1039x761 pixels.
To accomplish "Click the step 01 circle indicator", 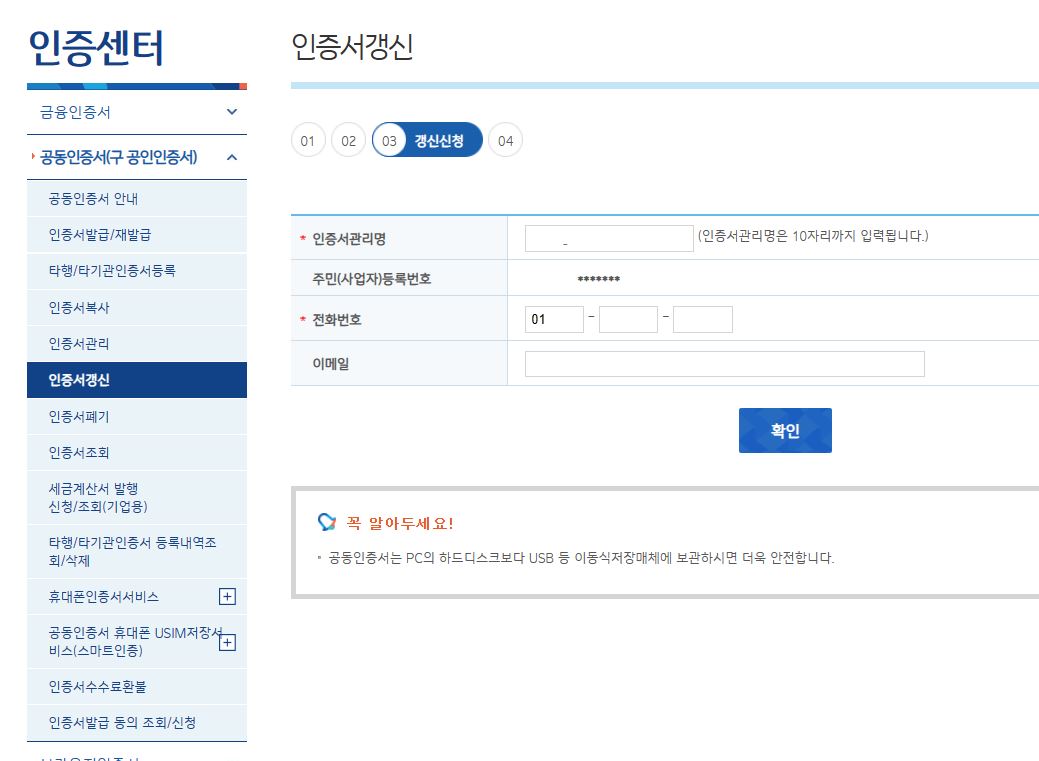I will (307, 140).
